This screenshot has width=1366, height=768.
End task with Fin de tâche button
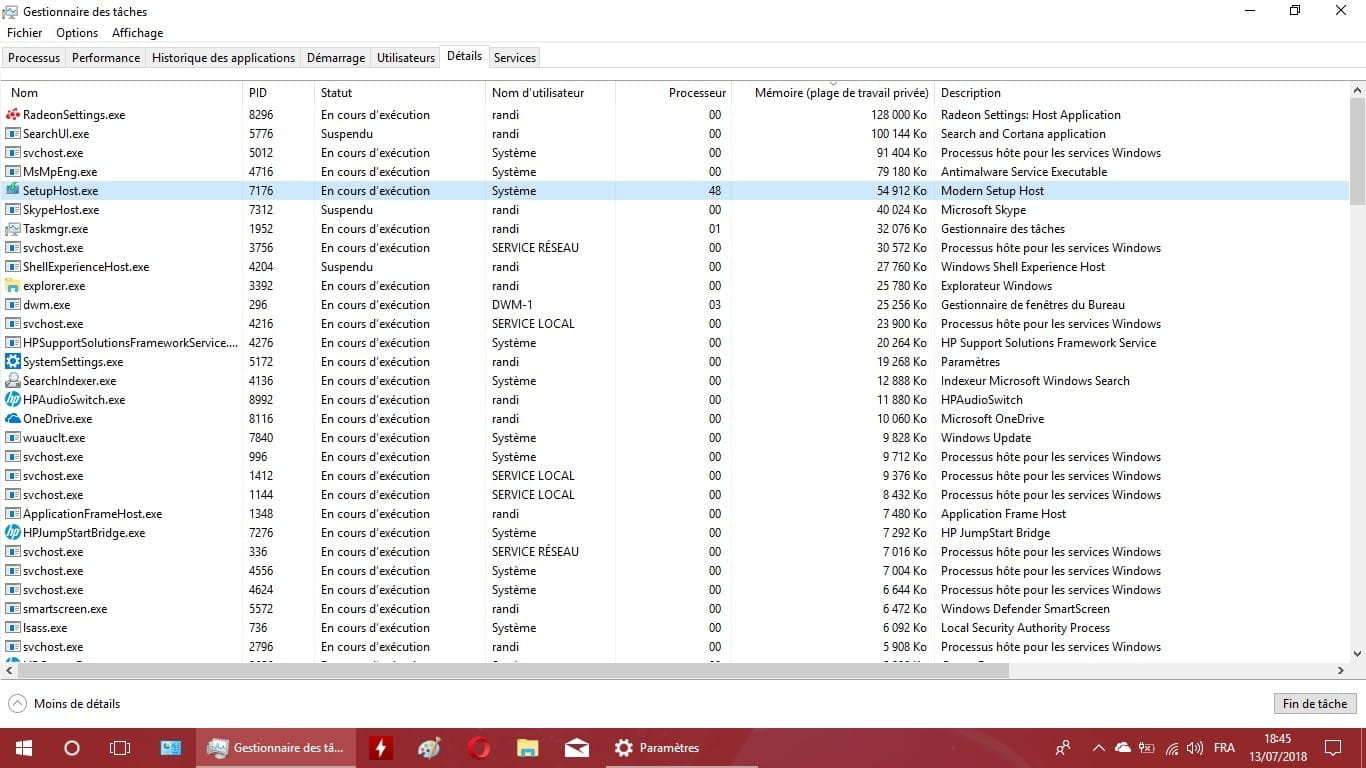(x=1315, y=704)
